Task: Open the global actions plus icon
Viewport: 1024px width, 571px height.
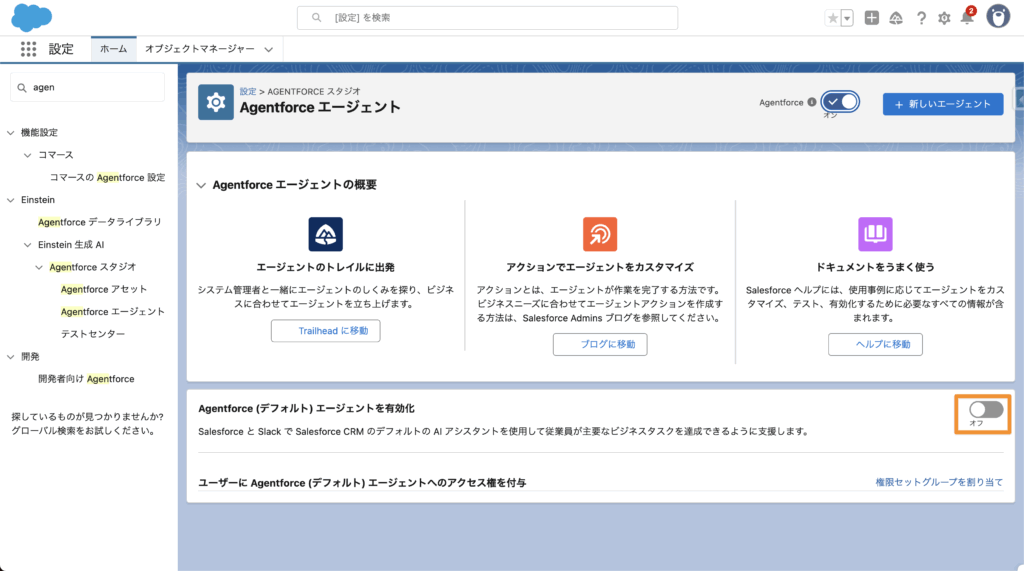Action: pyautogui.click(x=871, y=18)
